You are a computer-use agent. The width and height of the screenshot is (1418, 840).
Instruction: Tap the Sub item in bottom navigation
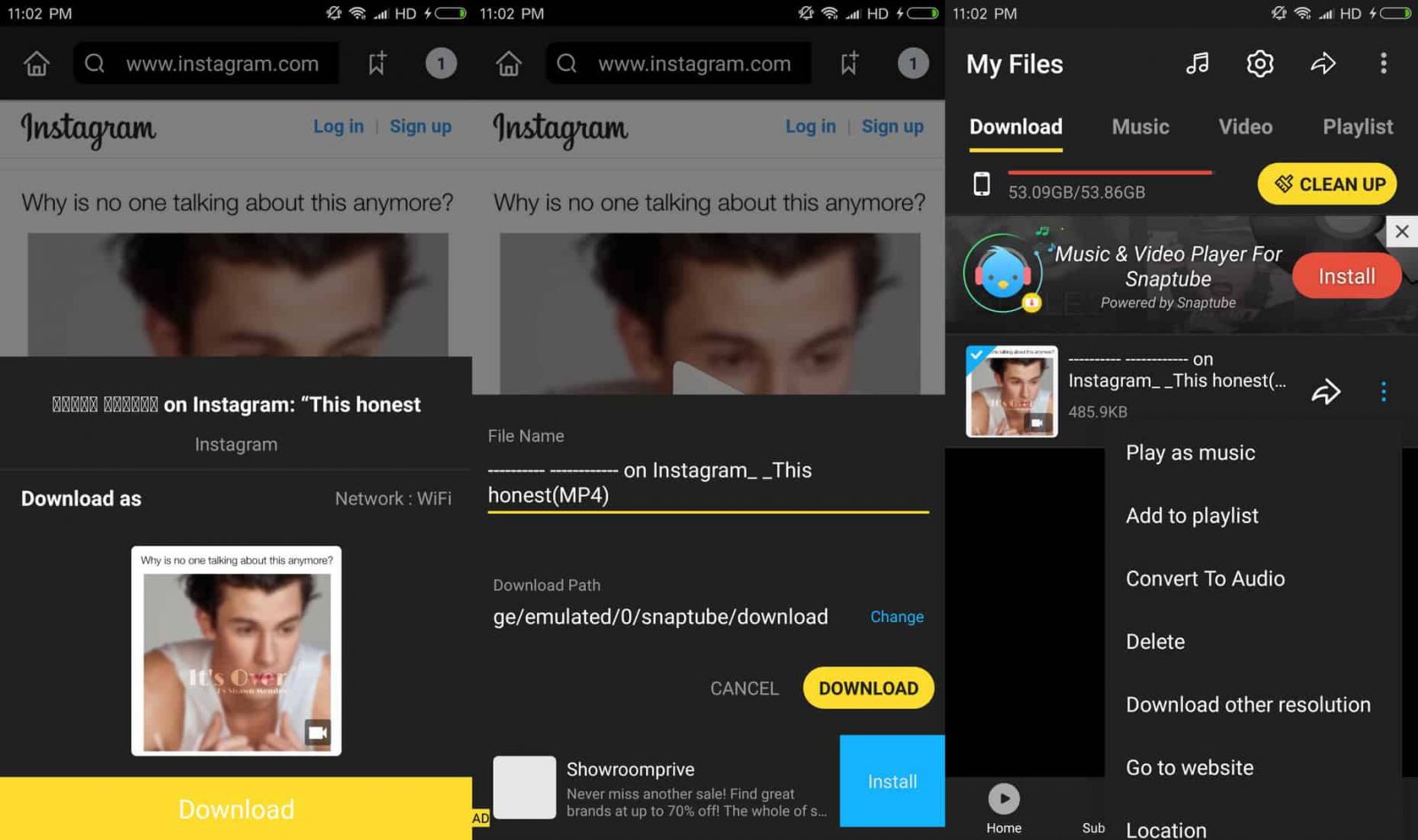click(x=1093, y=828)
